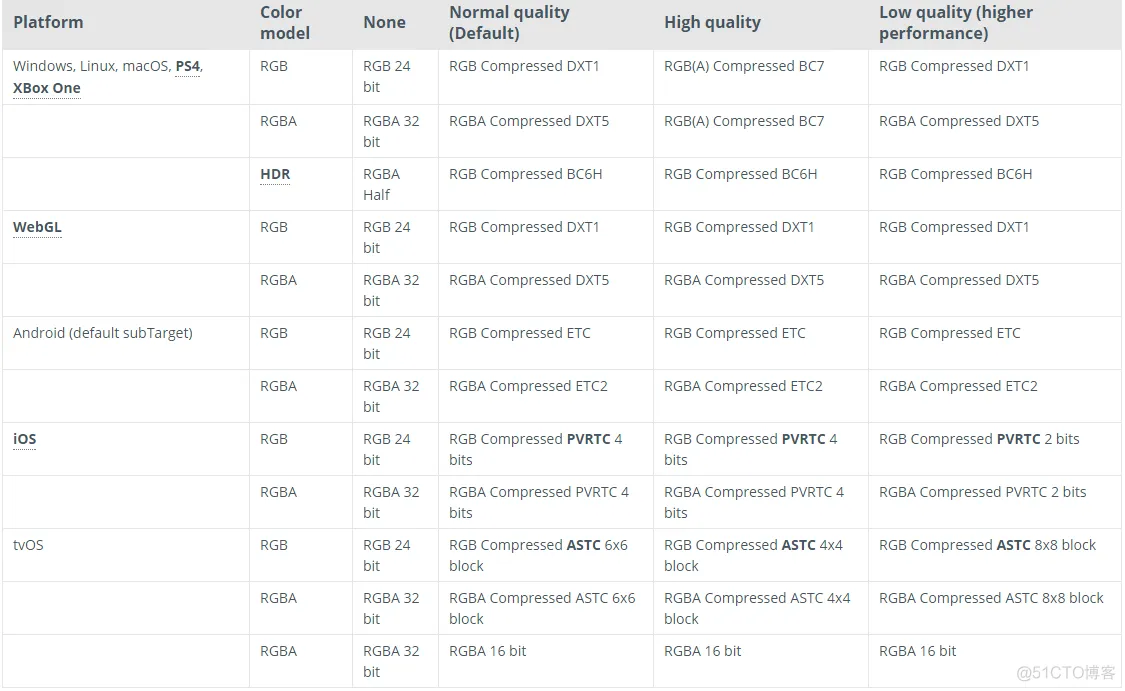Click the 'Windows, Linux, macOS' platform text
Image resolution: width=1125 pixels, height=691 pixels.
91,66
